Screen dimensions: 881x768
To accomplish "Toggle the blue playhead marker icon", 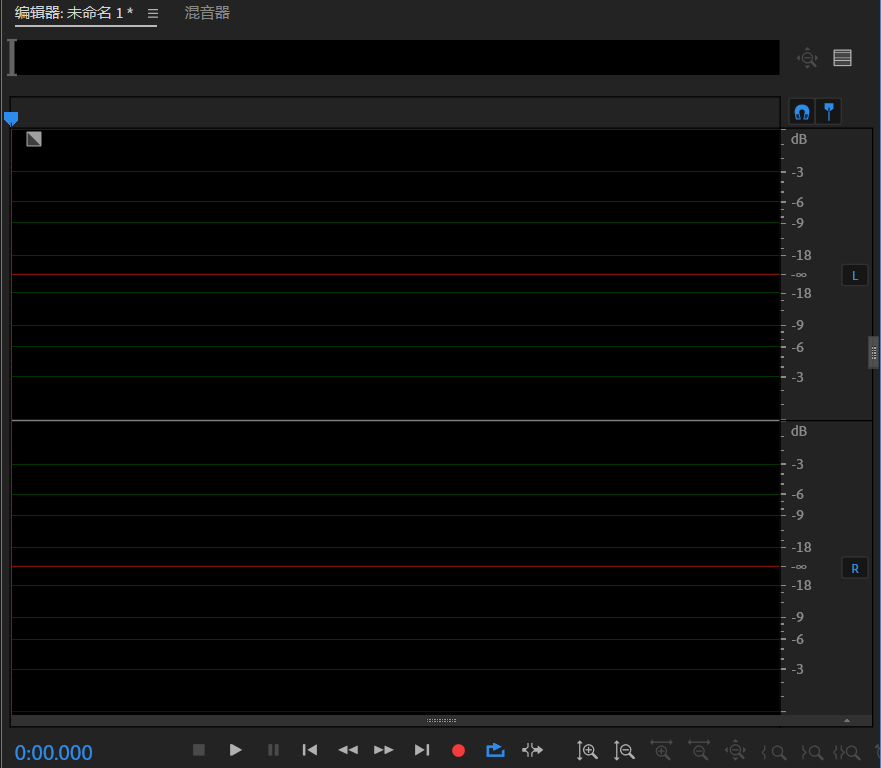I will pyautogui.click(x=829, y=112).
